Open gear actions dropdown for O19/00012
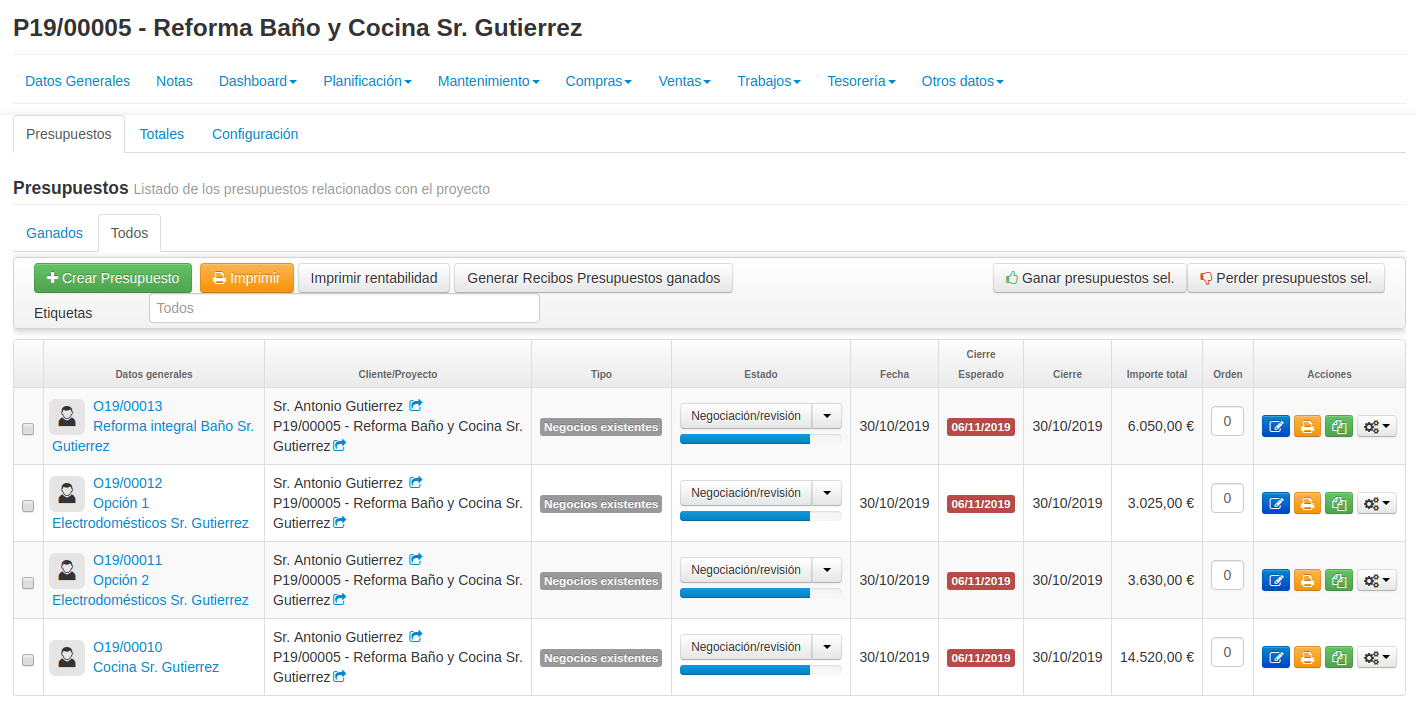This screenshot has height=702, width=1417. [x=1376, y=503]
